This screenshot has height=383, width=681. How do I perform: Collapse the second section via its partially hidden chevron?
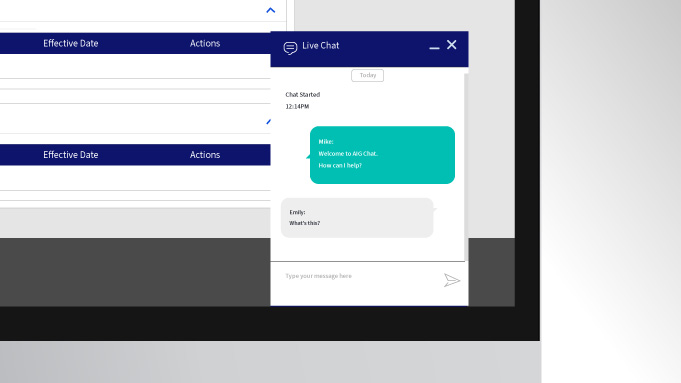coord(268,122)
